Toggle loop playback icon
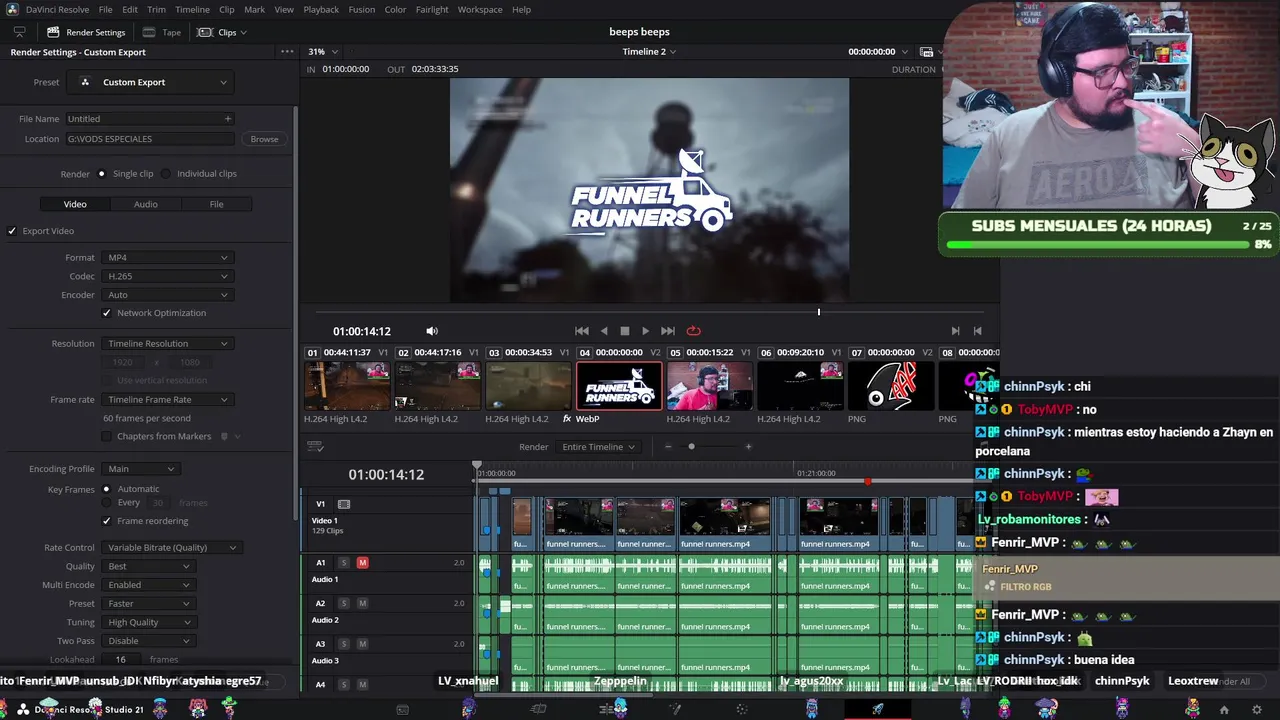 tap(693, 331)
